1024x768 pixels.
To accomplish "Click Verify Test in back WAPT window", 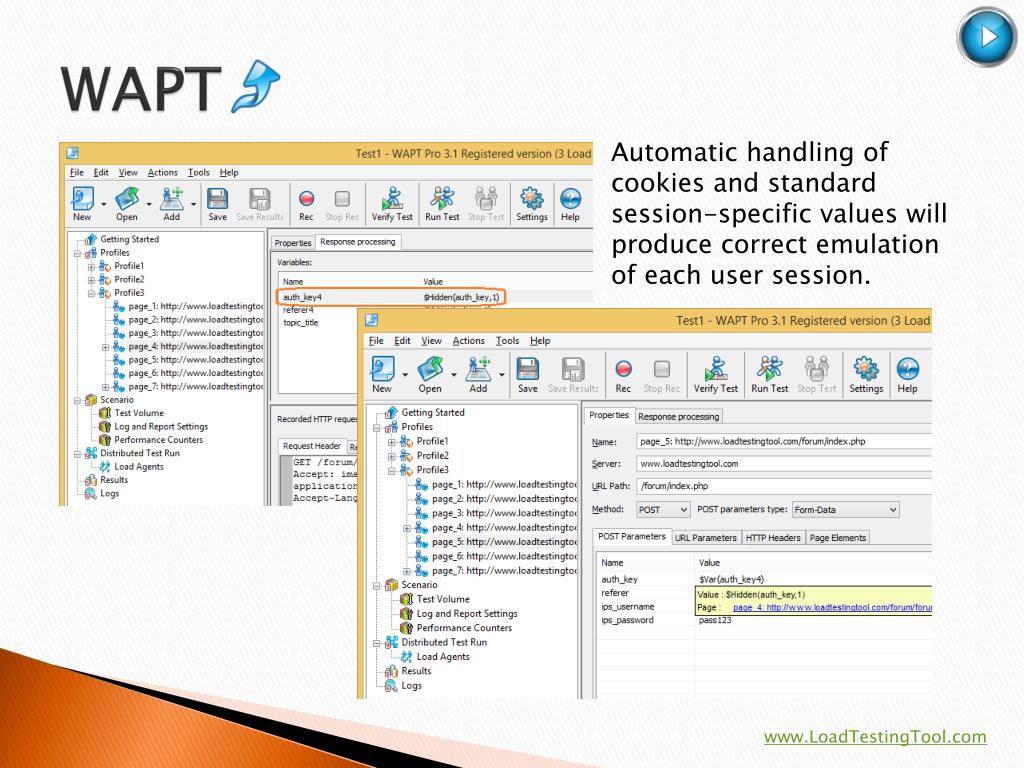I will [392, 204].
